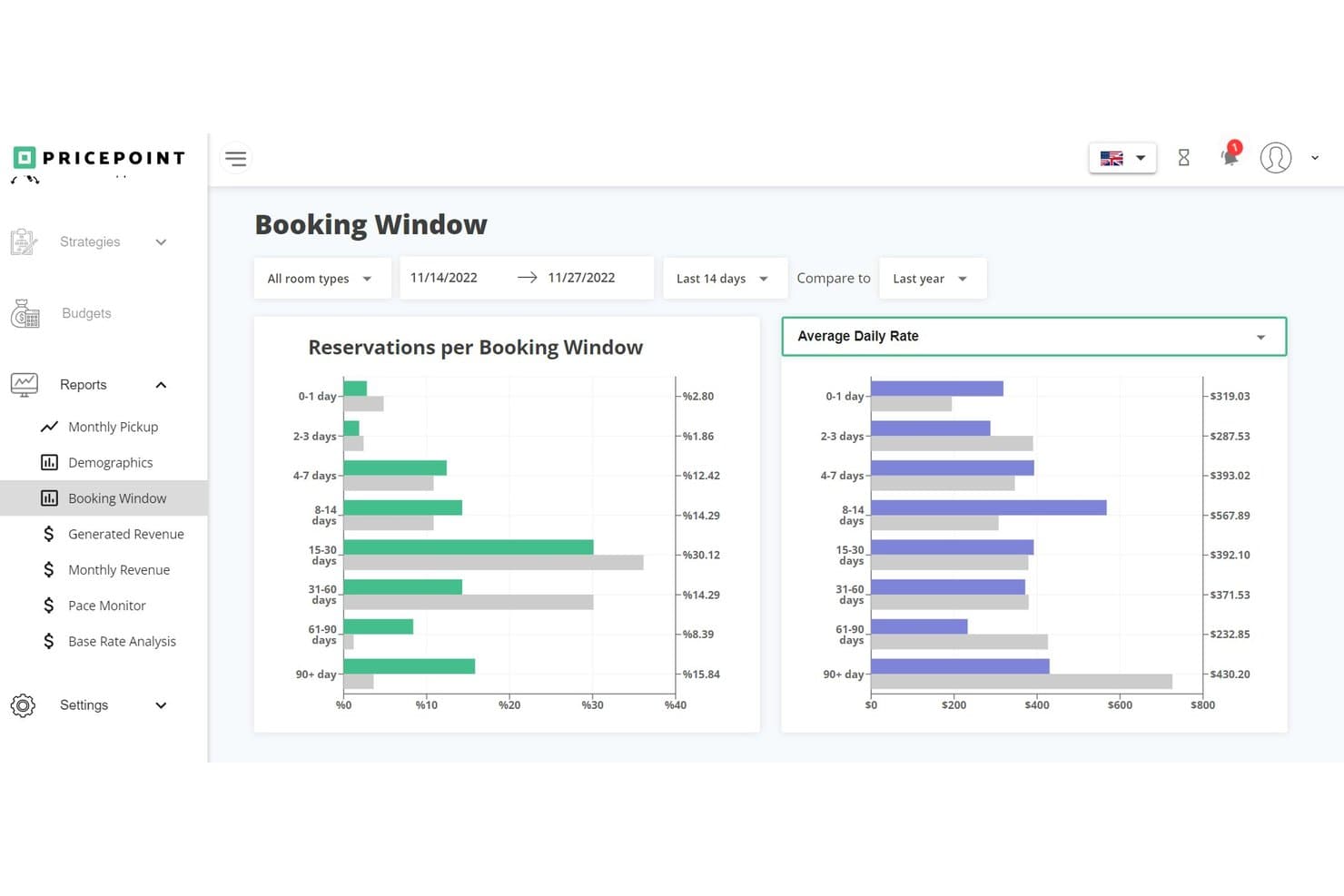Click the purple 8-14 days rate bar

click(x=989, y=507)
